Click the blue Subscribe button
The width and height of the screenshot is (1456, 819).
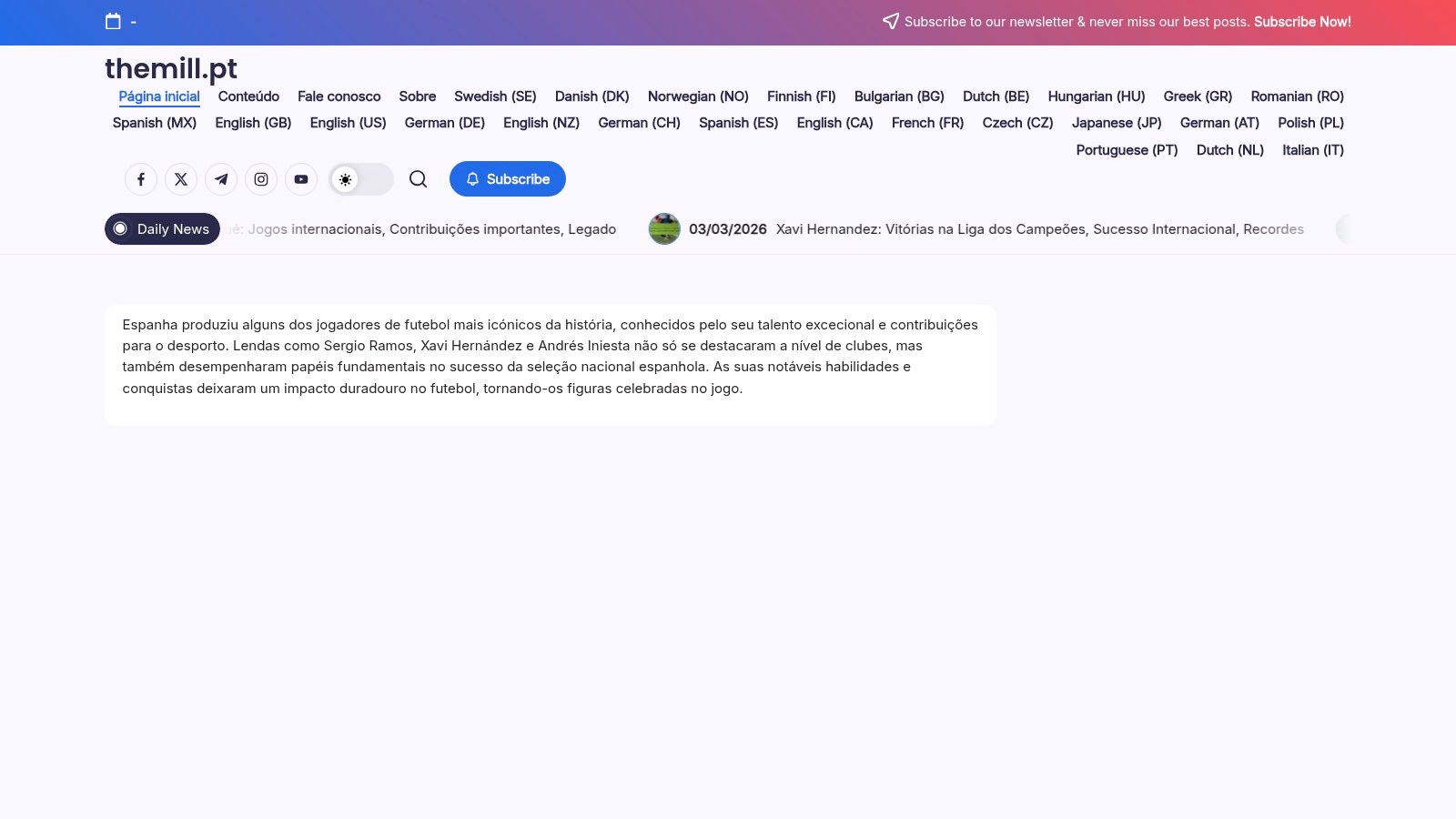tap(508, 179)
